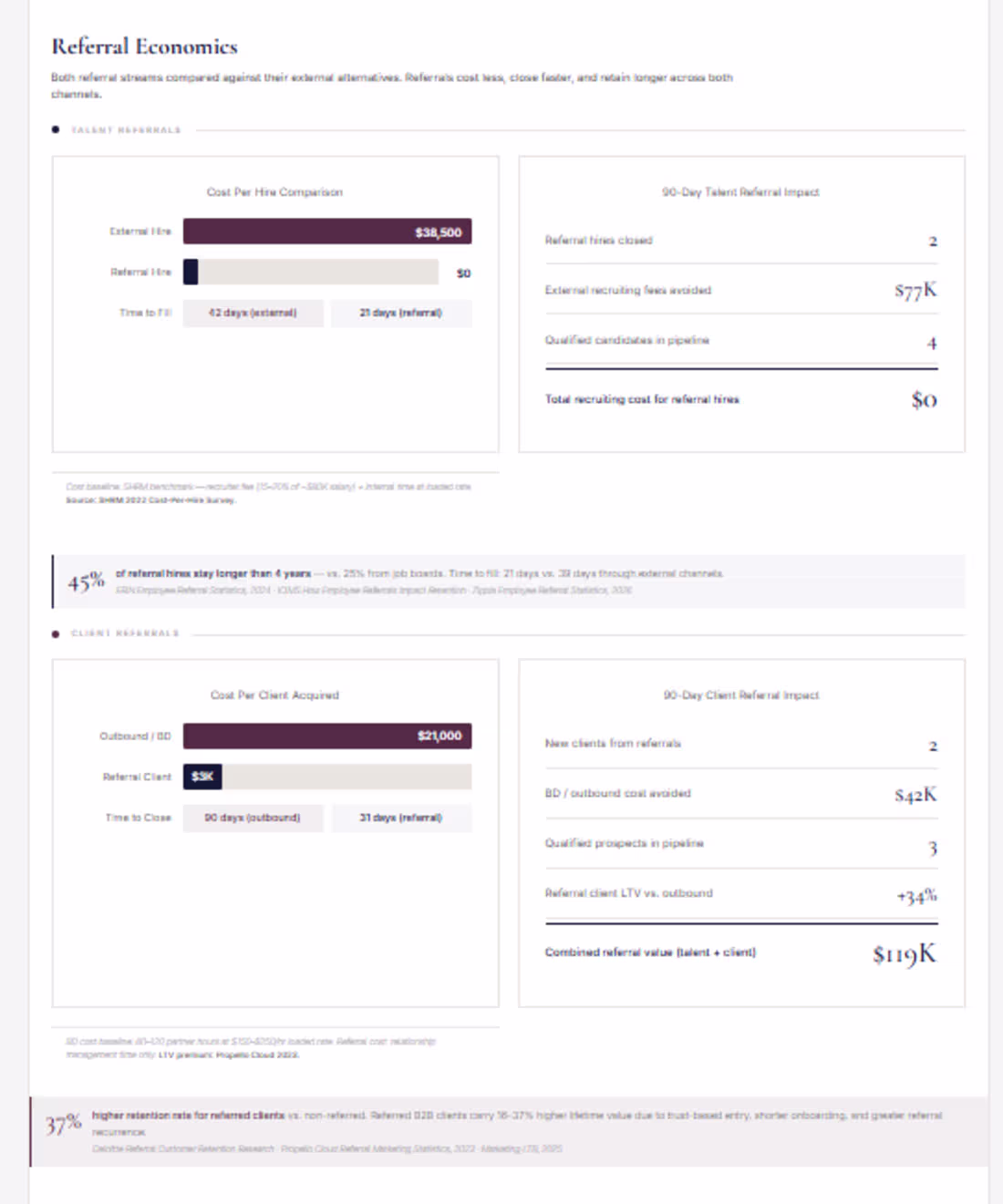Select the $119K combined referral value
Viewport: 1003px width, 1204px height.
pos(904,953)
